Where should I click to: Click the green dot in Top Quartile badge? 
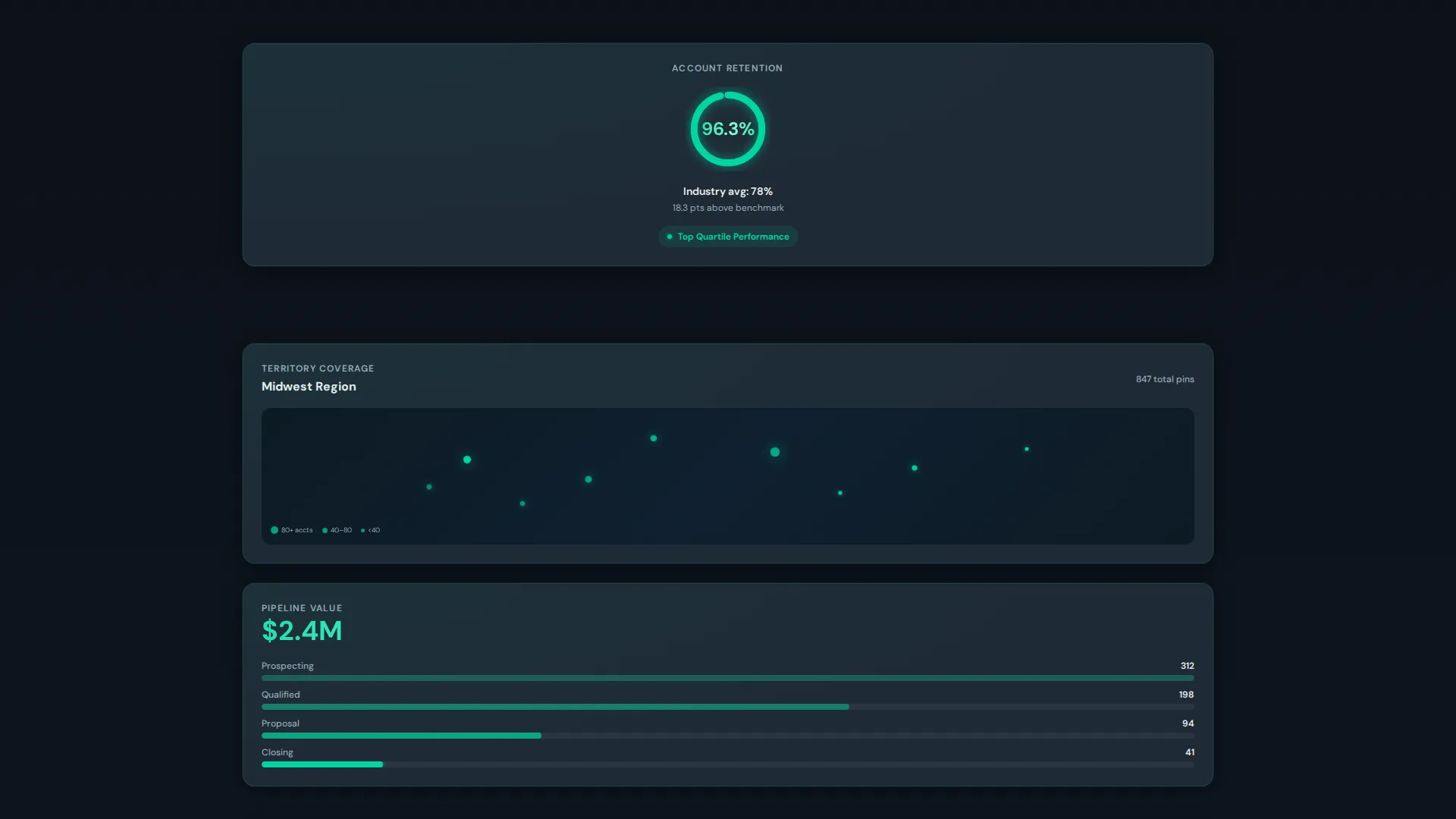[670, 237]
